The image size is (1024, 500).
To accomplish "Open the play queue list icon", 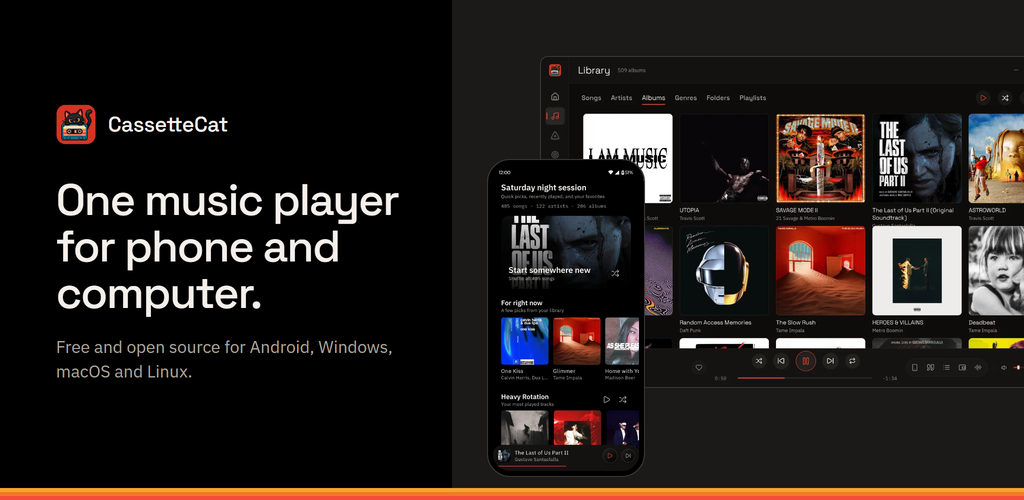I will pyautogui.click(x=946, y=367).
